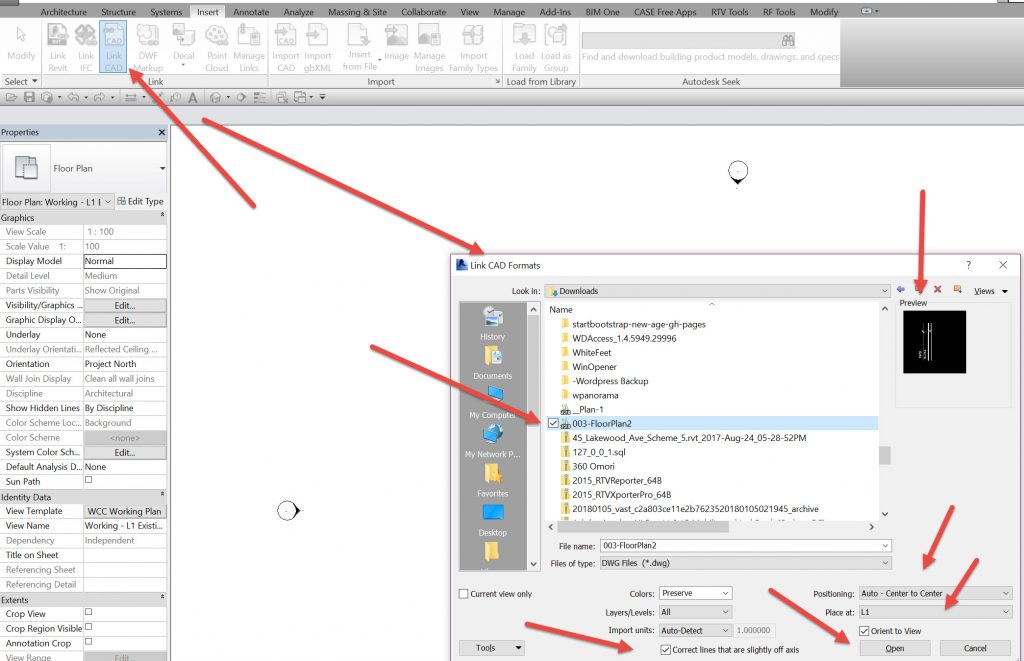The width and height of the screenshot is (1024, 661).
Task: Enable the Current view only checkbox
Action: (464, 594)
